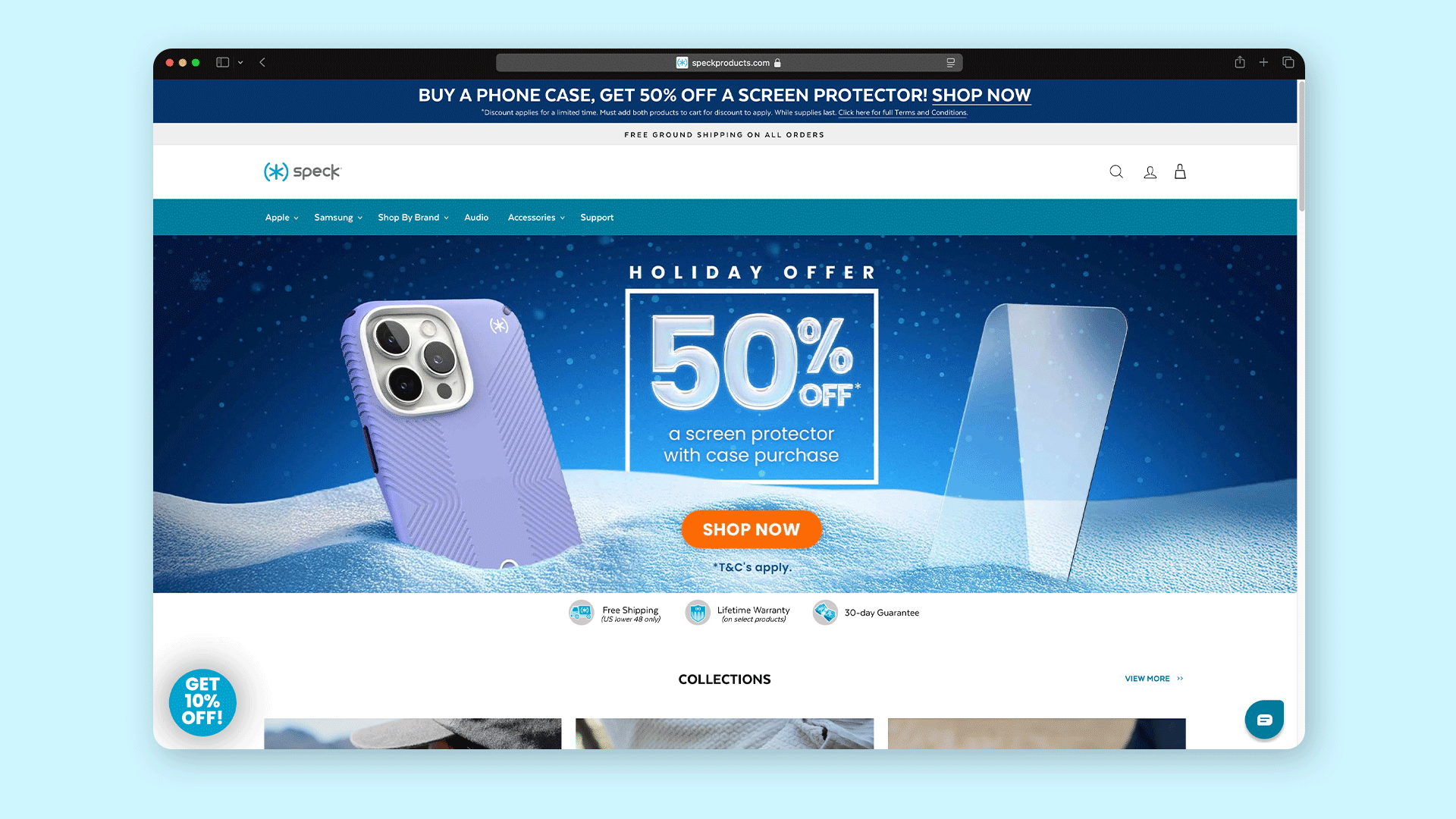The width and height of the screenshot is (1456, 819).
Task: Toggle the Safari sidebar icon
Action: [222, 62]
